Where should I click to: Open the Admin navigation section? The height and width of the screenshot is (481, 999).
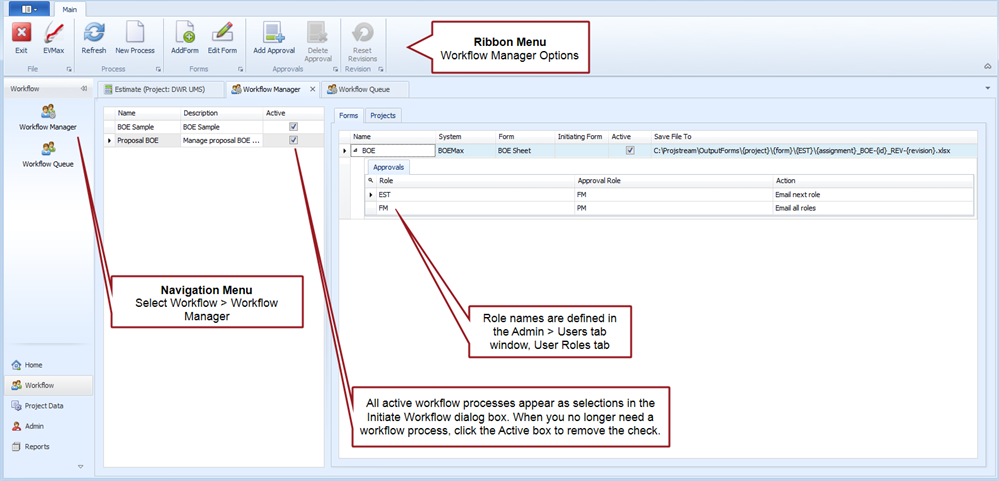tap(34, 426)
